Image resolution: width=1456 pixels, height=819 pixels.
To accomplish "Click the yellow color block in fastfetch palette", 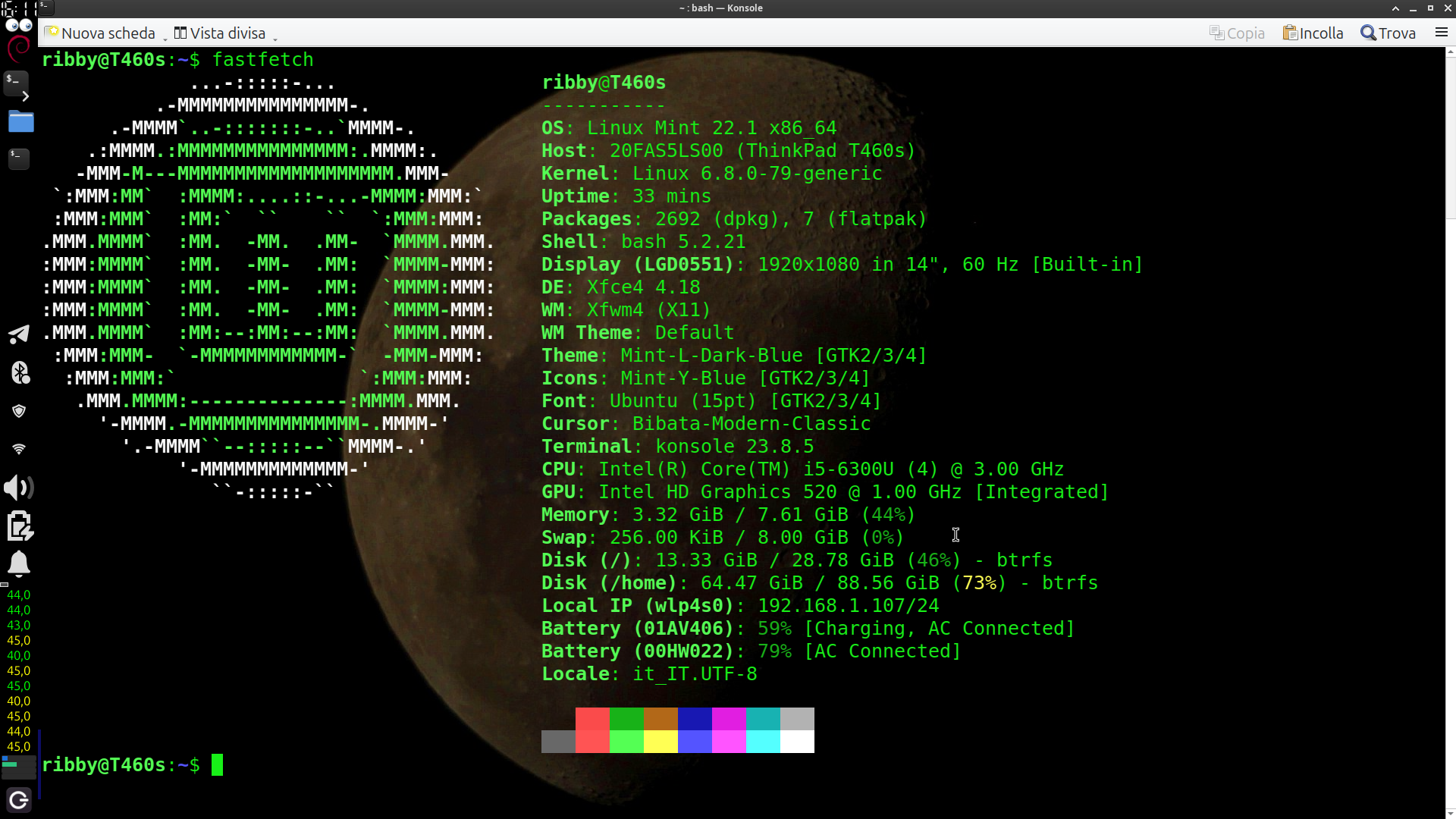I will point(661,742).
